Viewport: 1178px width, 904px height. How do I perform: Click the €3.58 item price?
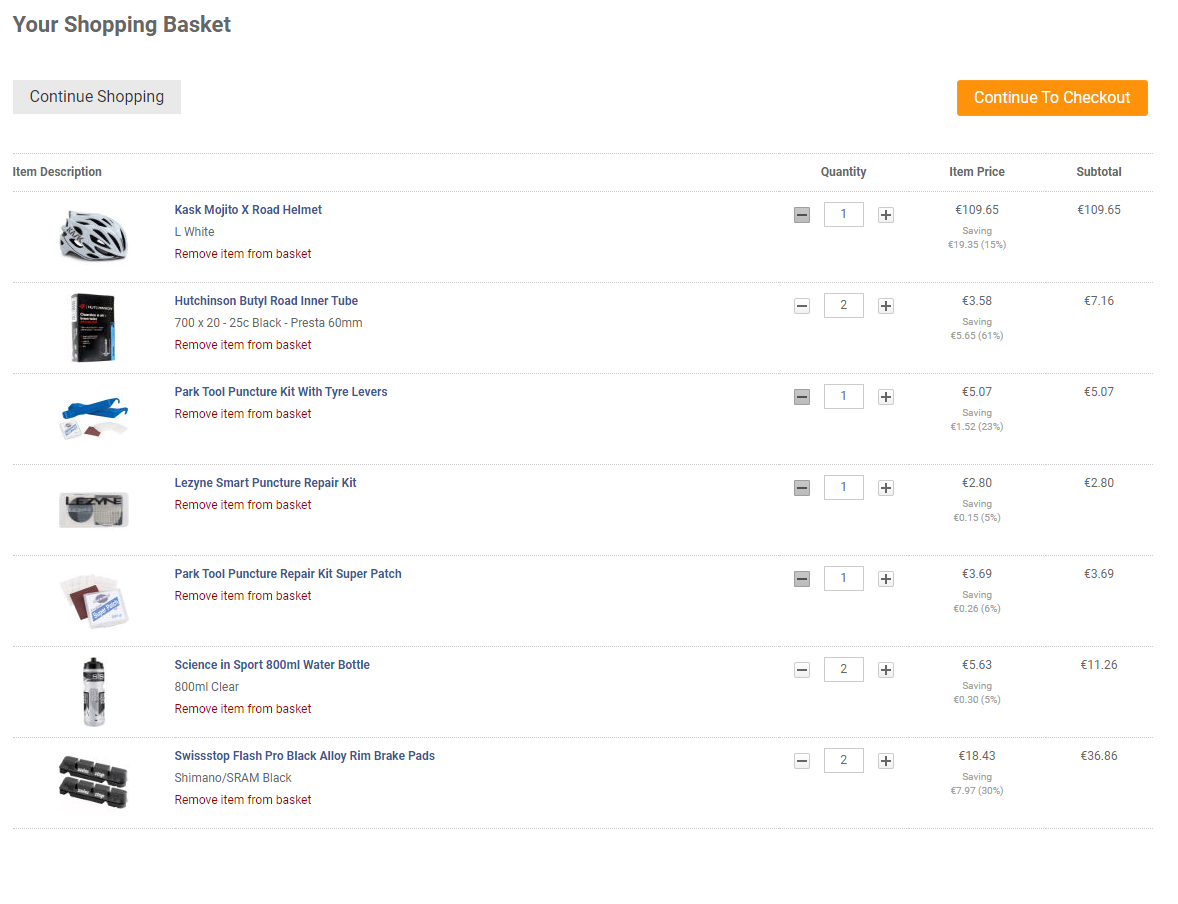click(977, 301)
